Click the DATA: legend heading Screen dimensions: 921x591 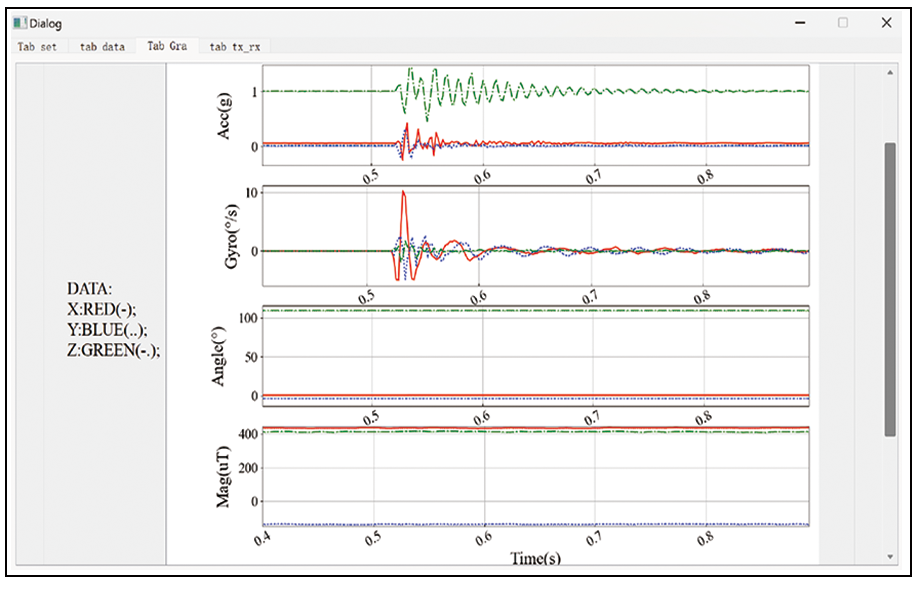click(x=89, y=289)
